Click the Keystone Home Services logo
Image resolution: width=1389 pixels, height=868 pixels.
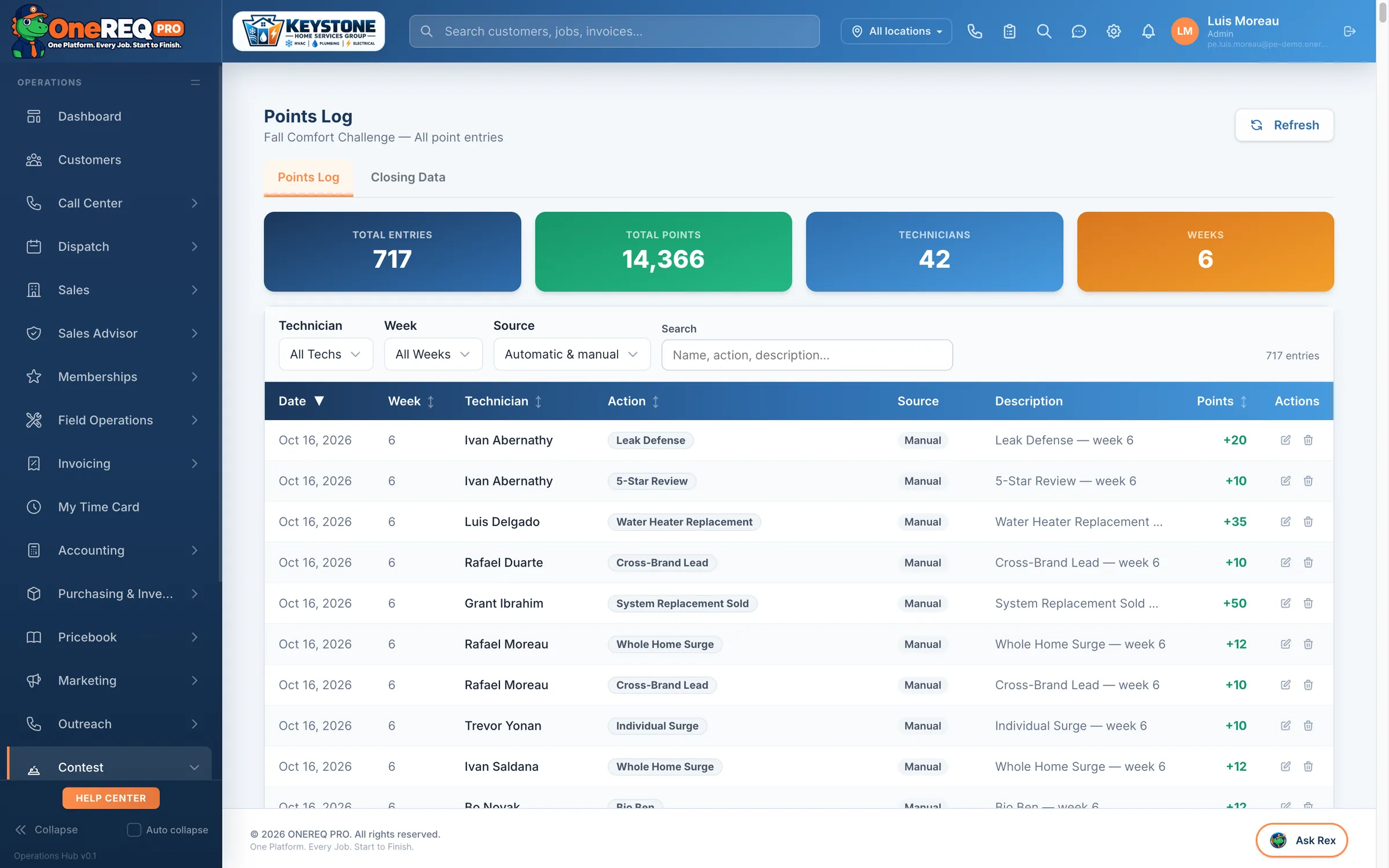(x=308, y=31)
